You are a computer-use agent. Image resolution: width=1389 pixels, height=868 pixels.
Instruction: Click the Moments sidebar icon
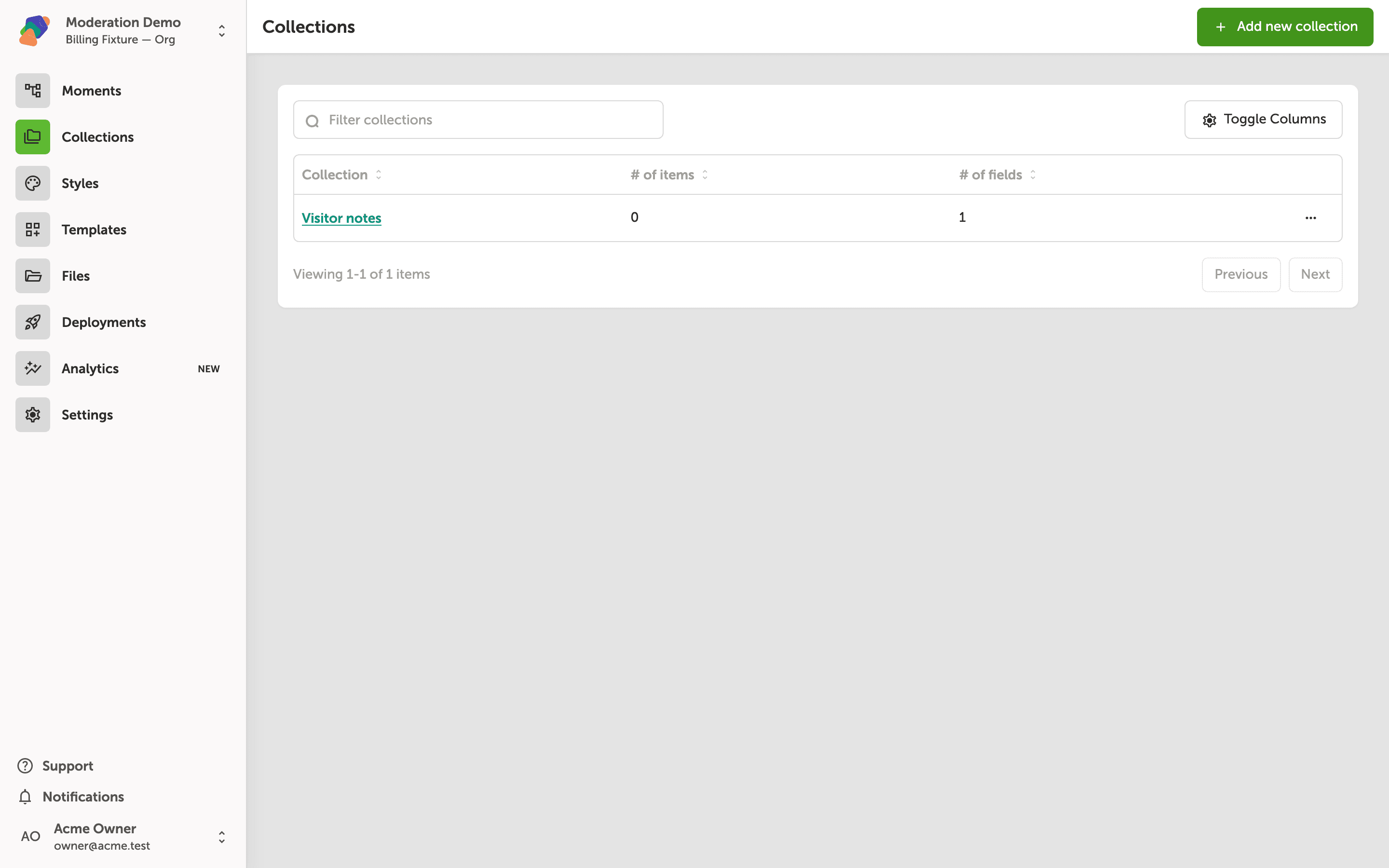coord(33,91)
